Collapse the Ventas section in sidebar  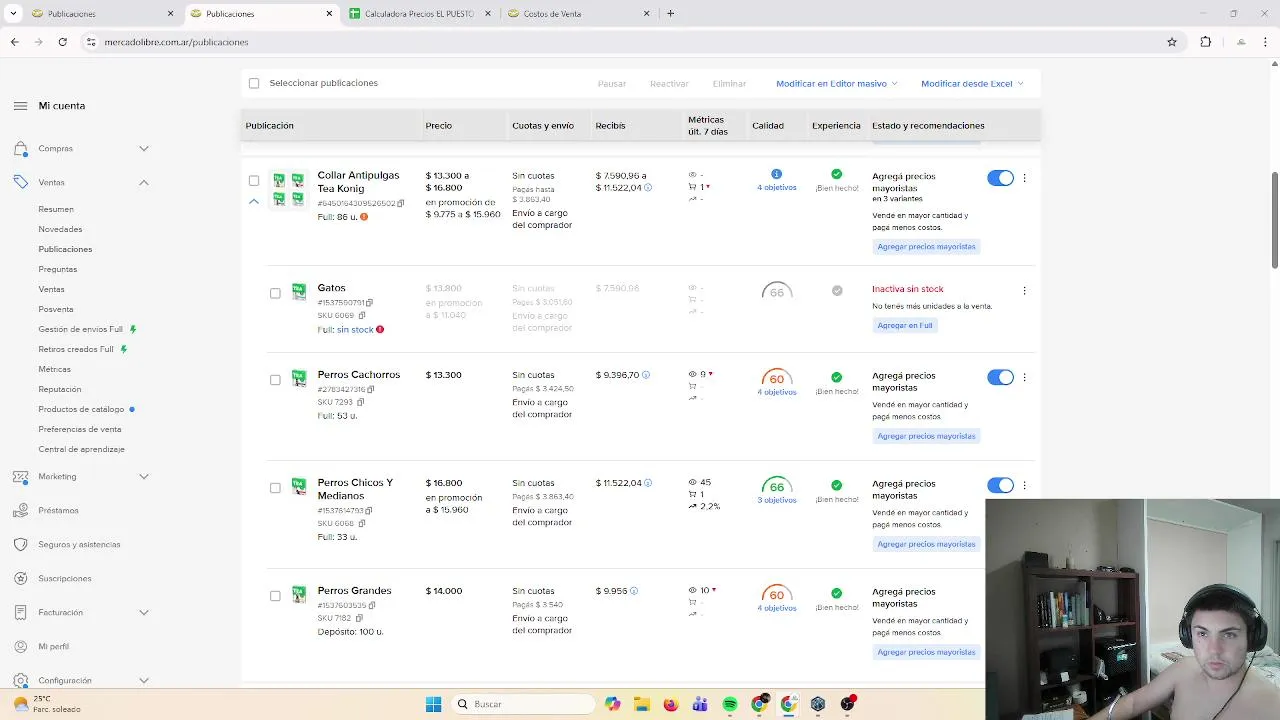coord(144,182)
